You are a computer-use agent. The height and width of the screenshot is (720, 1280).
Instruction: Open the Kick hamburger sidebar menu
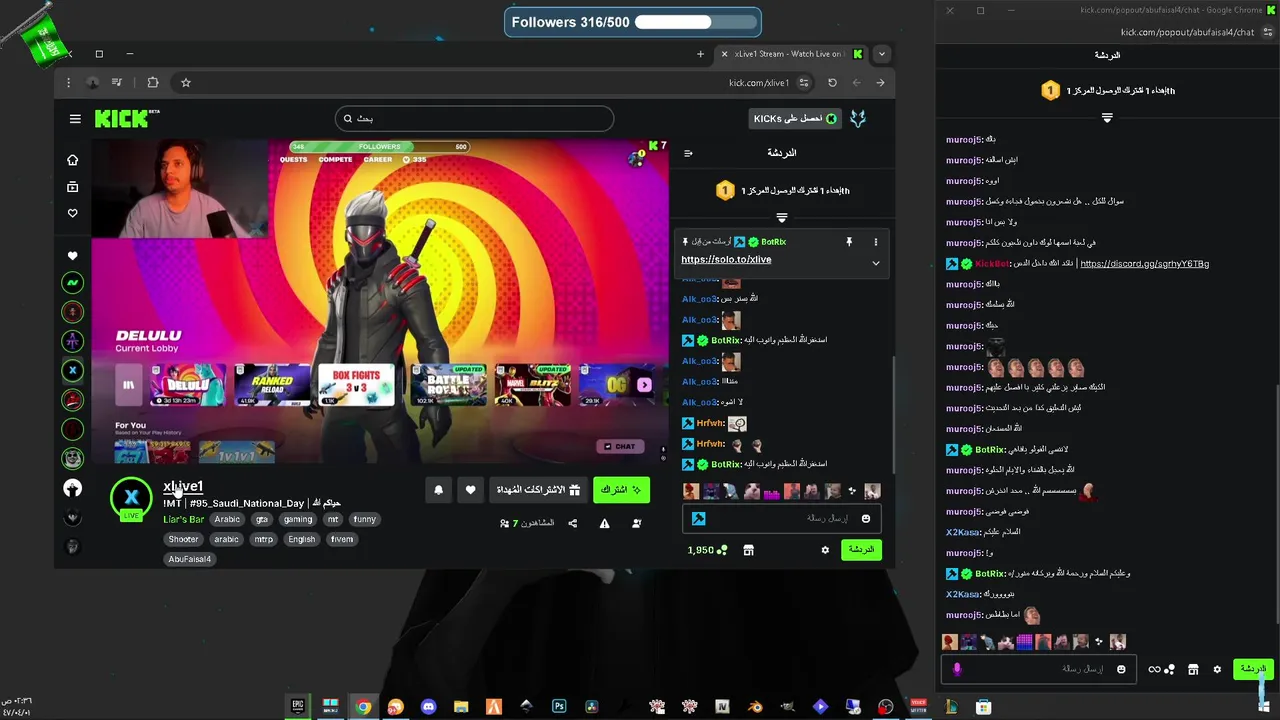(75, 119)
